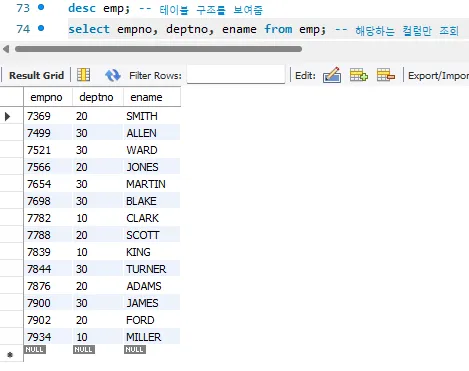Click the Result Grid label
Image resolution: width=469 pixels, height=371 pixels.
click(36, 75)
